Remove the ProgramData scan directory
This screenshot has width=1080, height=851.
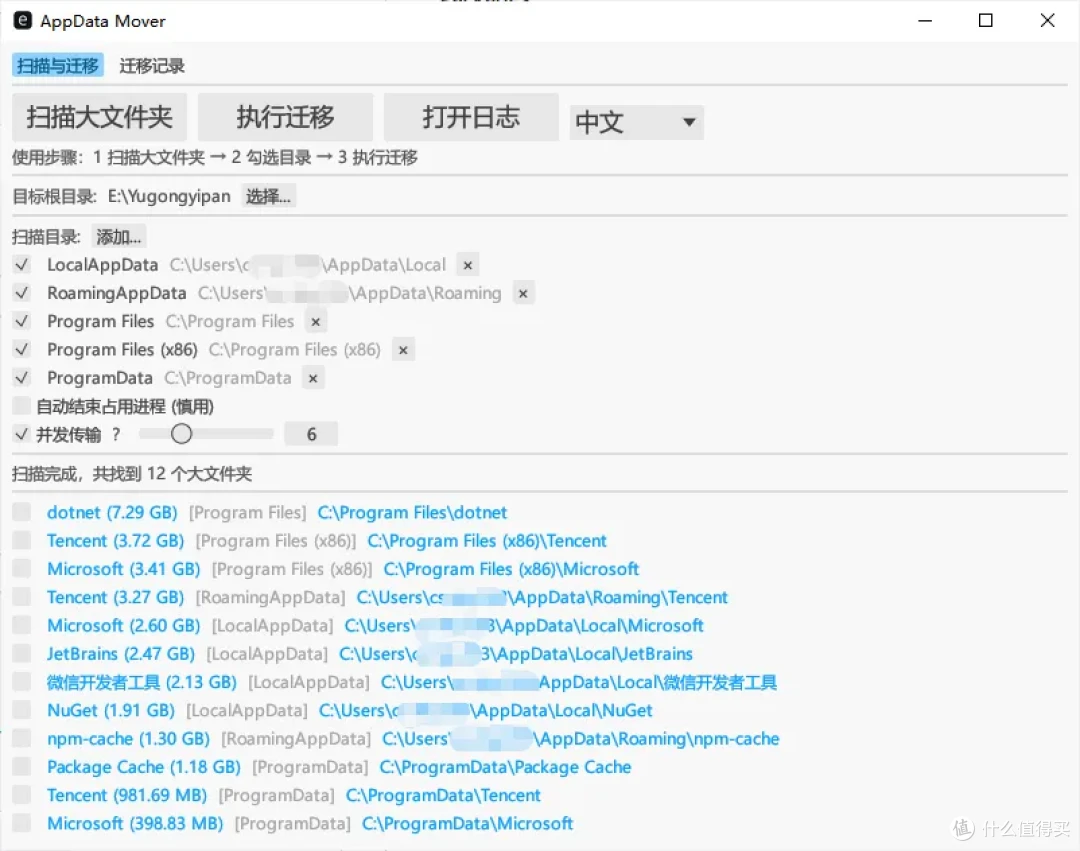coord(313,378)
